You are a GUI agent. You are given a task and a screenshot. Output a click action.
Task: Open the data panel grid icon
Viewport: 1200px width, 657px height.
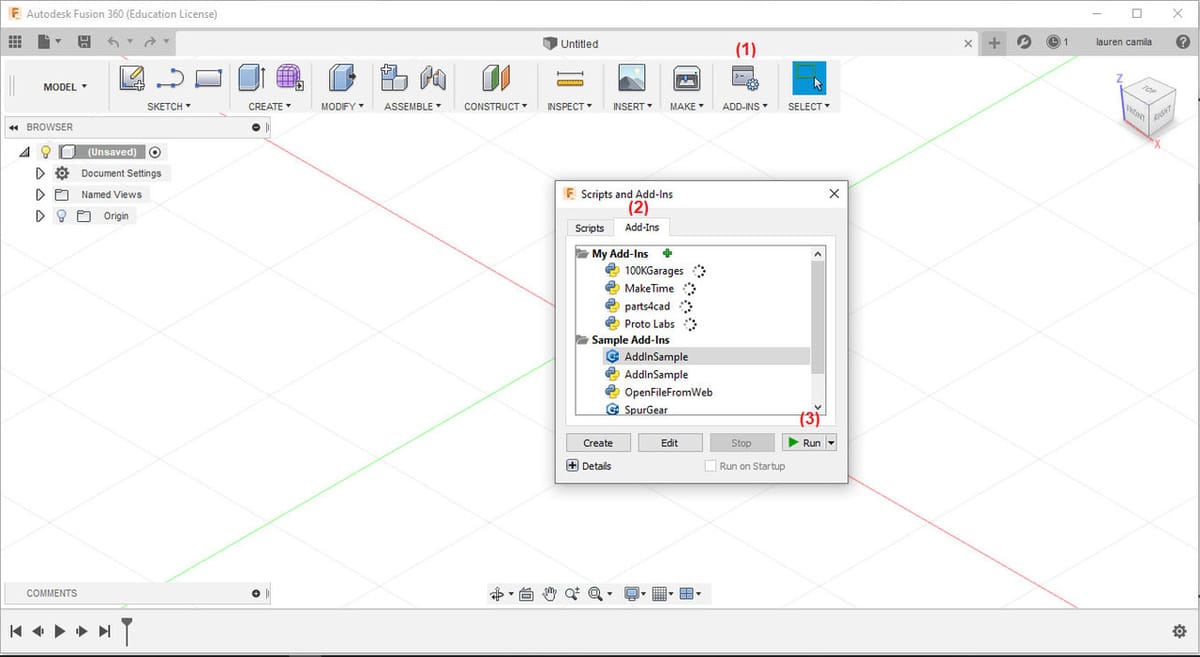pyautogui.click(x=15, y=42)
